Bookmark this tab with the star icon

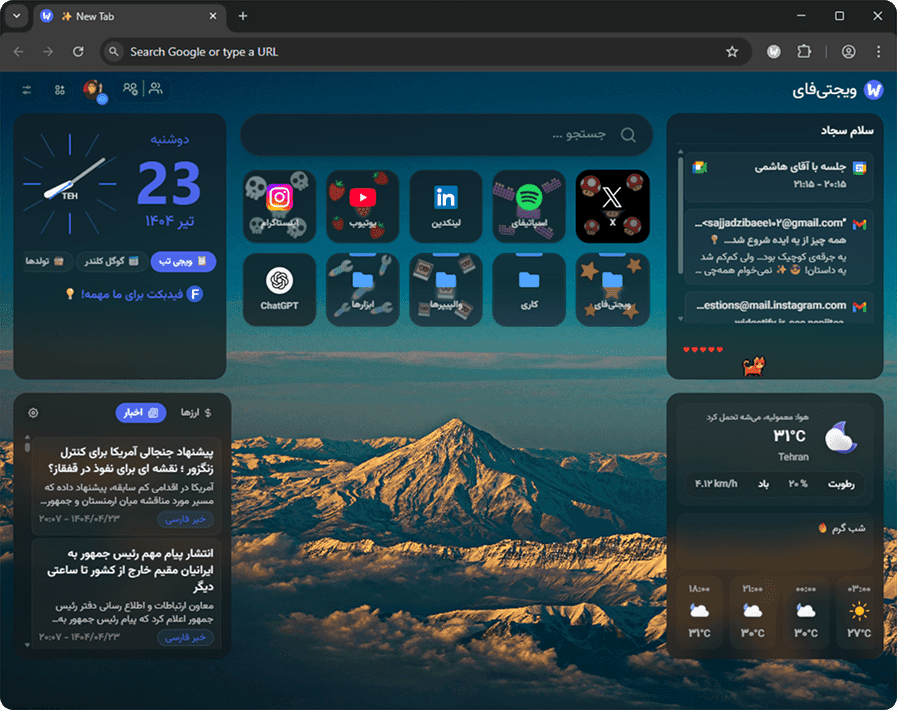(732, 52)
